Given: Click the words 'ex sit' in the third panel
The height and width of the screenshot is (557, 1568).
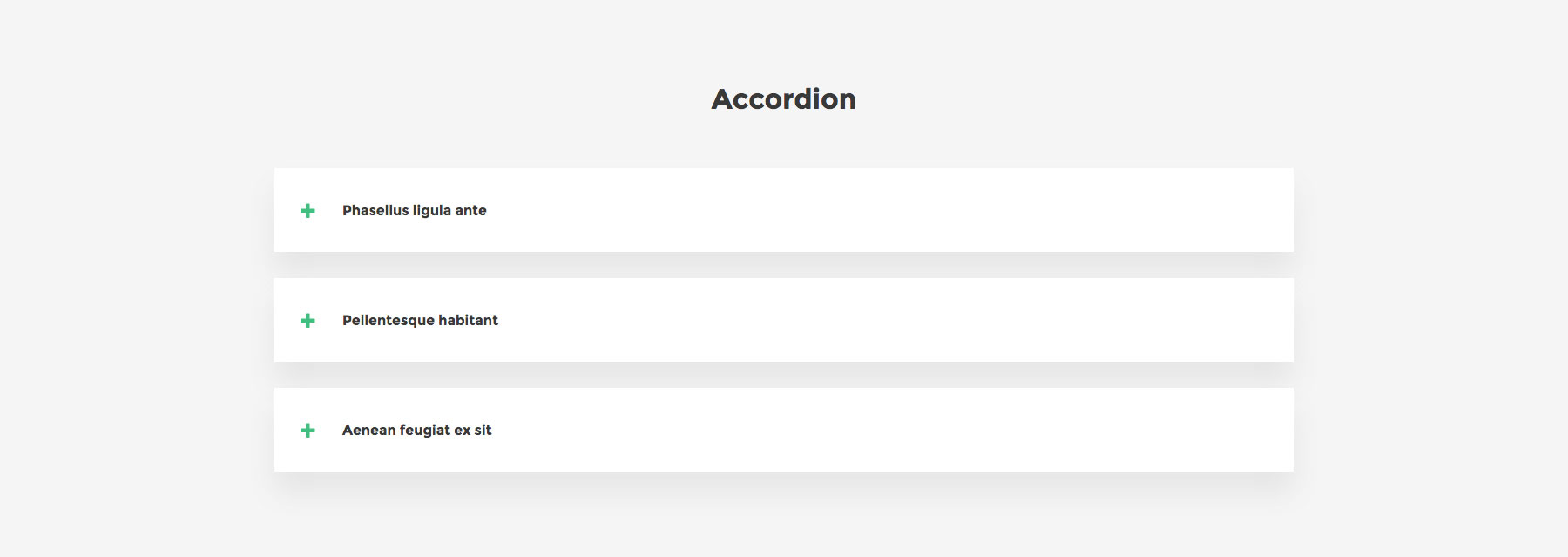Looking at the screenshot, I should coord(473,430).
